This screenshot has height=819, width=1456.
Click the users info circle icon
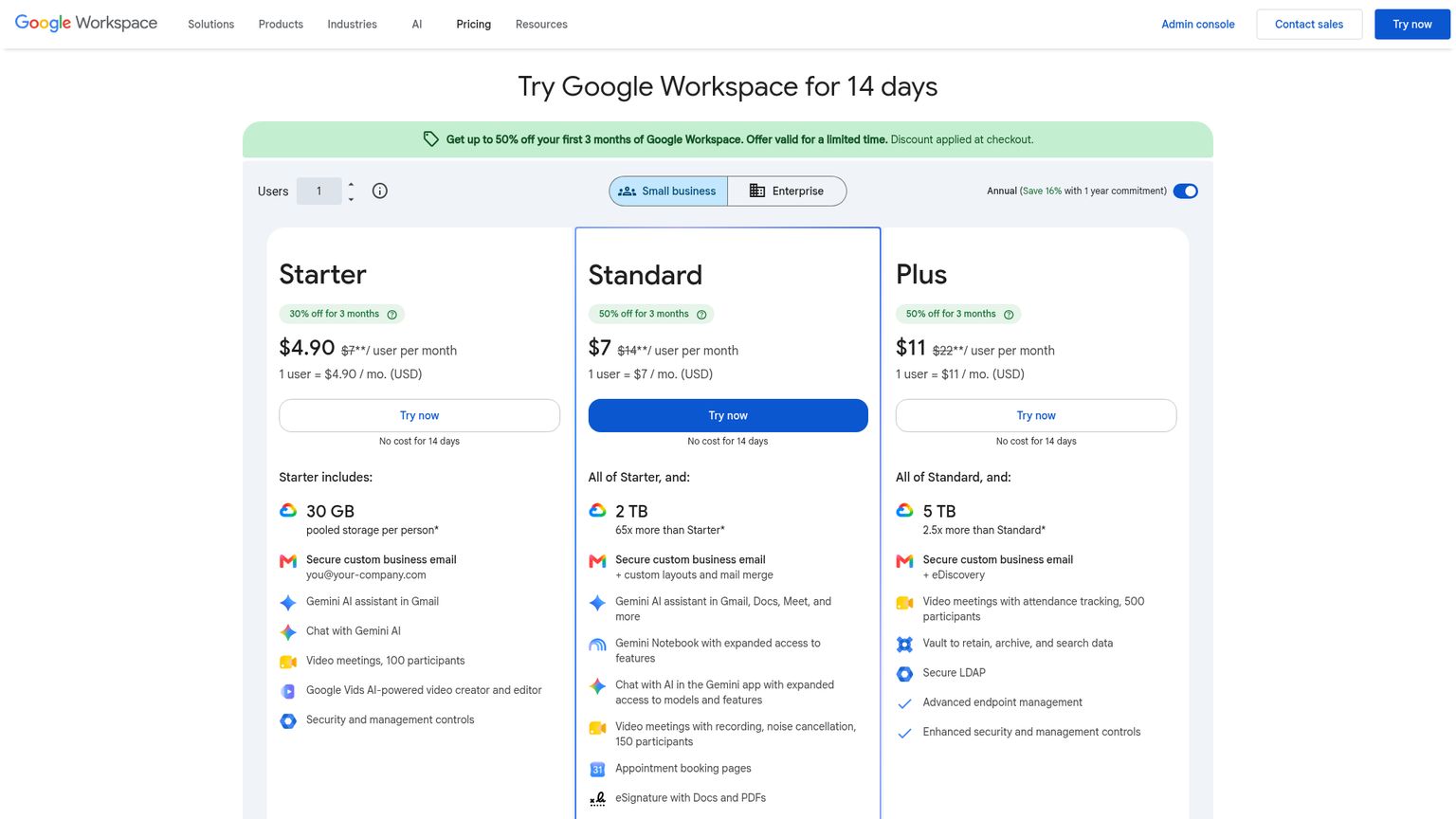(380, 191)
